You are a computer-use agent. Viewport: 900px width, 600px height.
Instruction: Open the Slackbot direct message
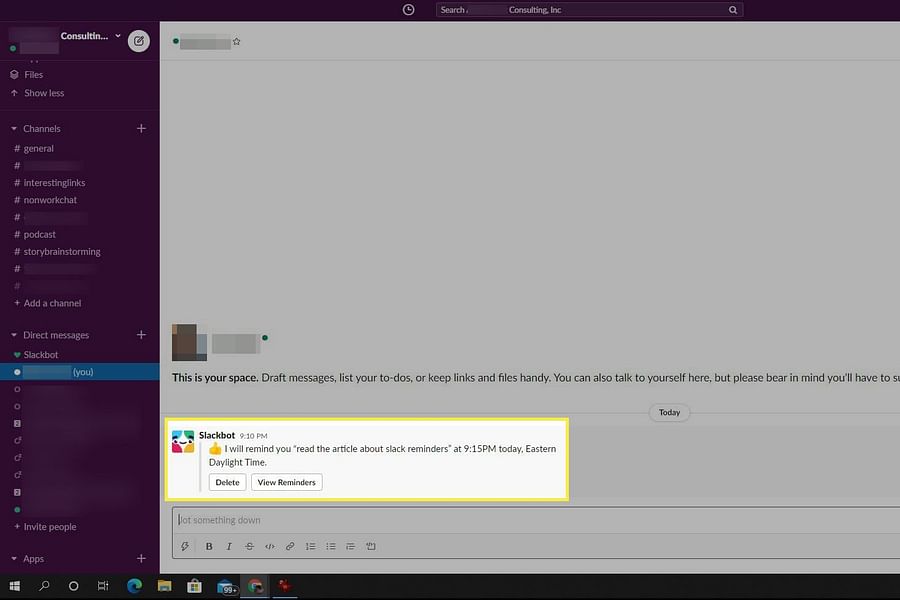click(x=41, y=355)
